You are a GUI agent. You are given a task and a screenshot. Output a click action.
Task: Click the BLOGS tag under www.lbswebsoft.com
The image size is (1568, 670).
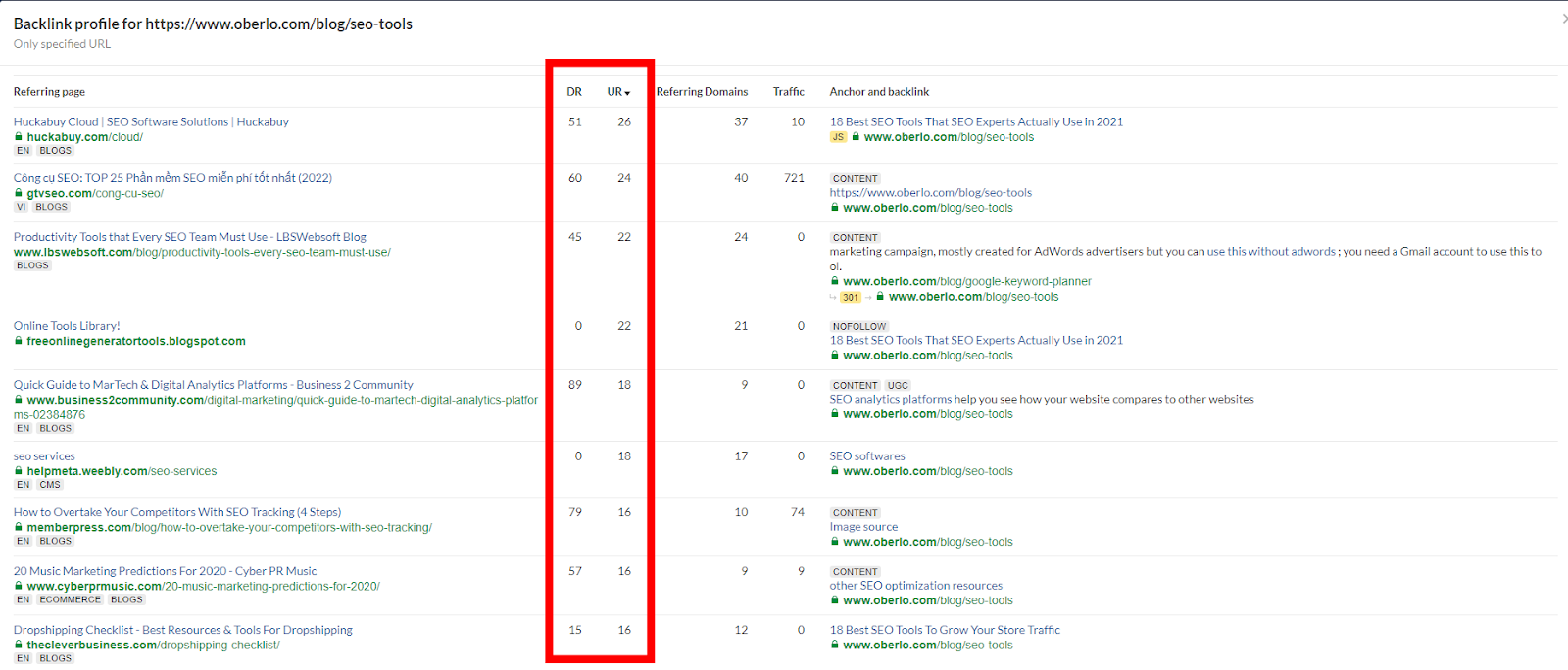32,265
